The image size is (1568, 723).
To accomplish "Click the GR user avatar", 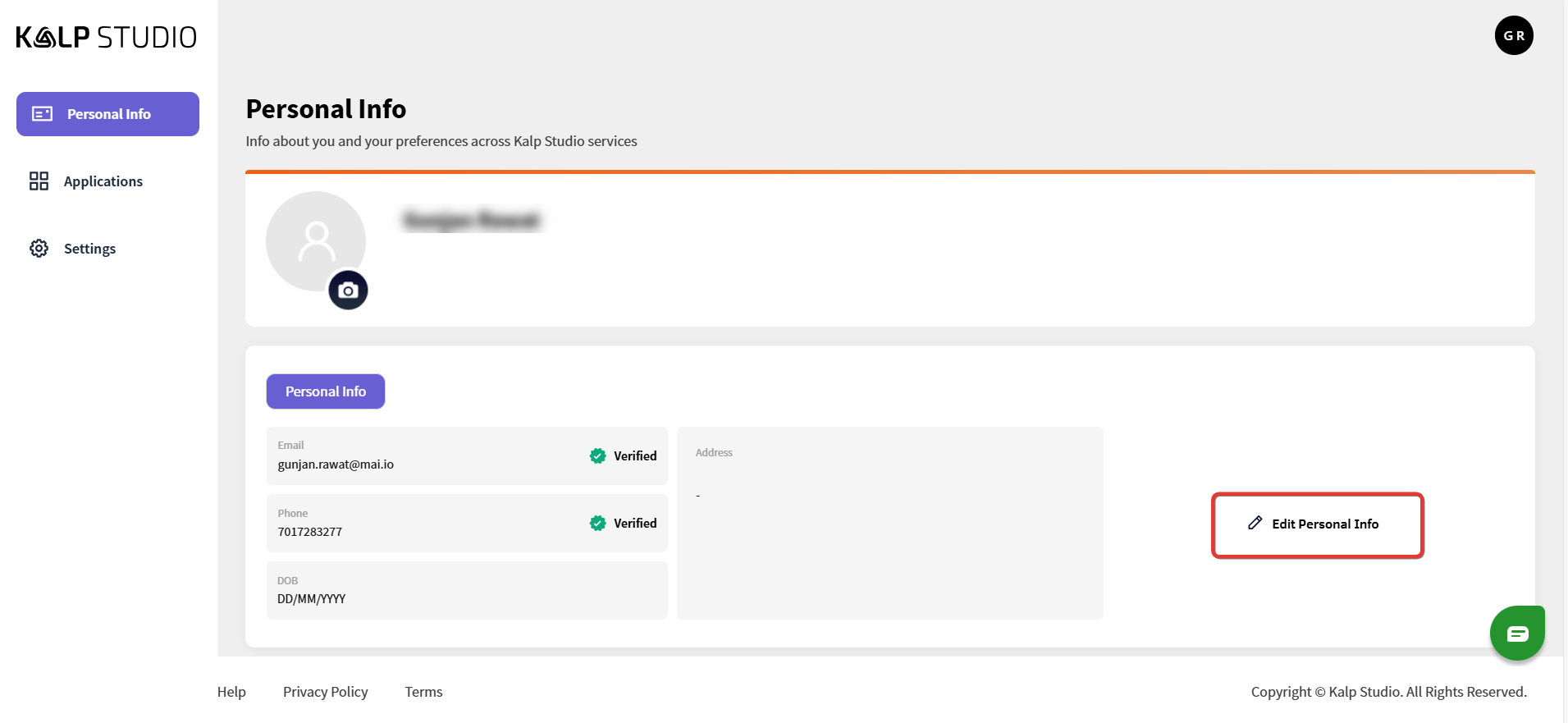I will pos(1514,36).
